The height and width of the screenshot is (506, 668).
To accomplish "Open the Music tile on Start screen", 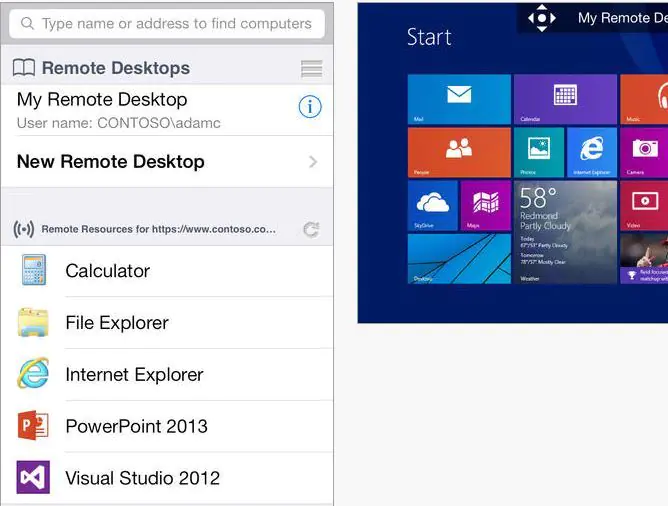I will coord(644,99).
